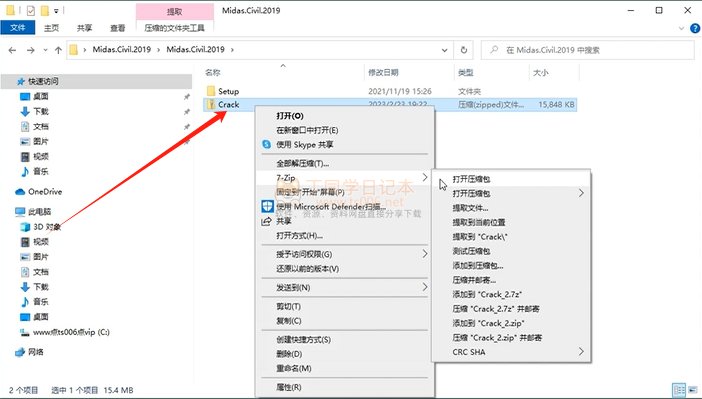702x399 pixels.
Task: Choose 打开(O) from the context menu
Action: point(290,116)
